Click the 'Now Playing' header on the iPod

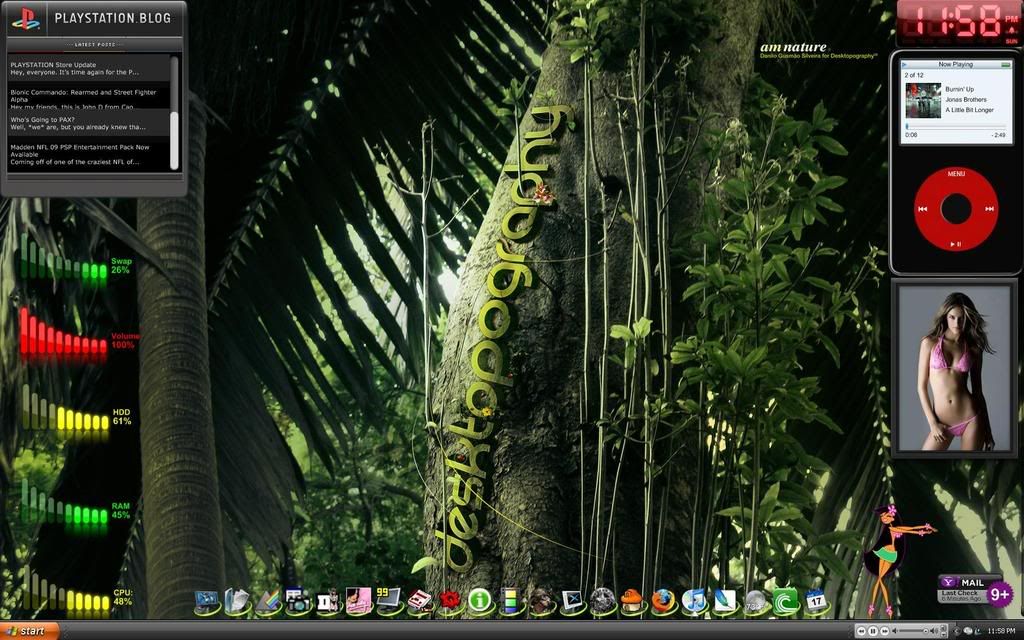955,63
